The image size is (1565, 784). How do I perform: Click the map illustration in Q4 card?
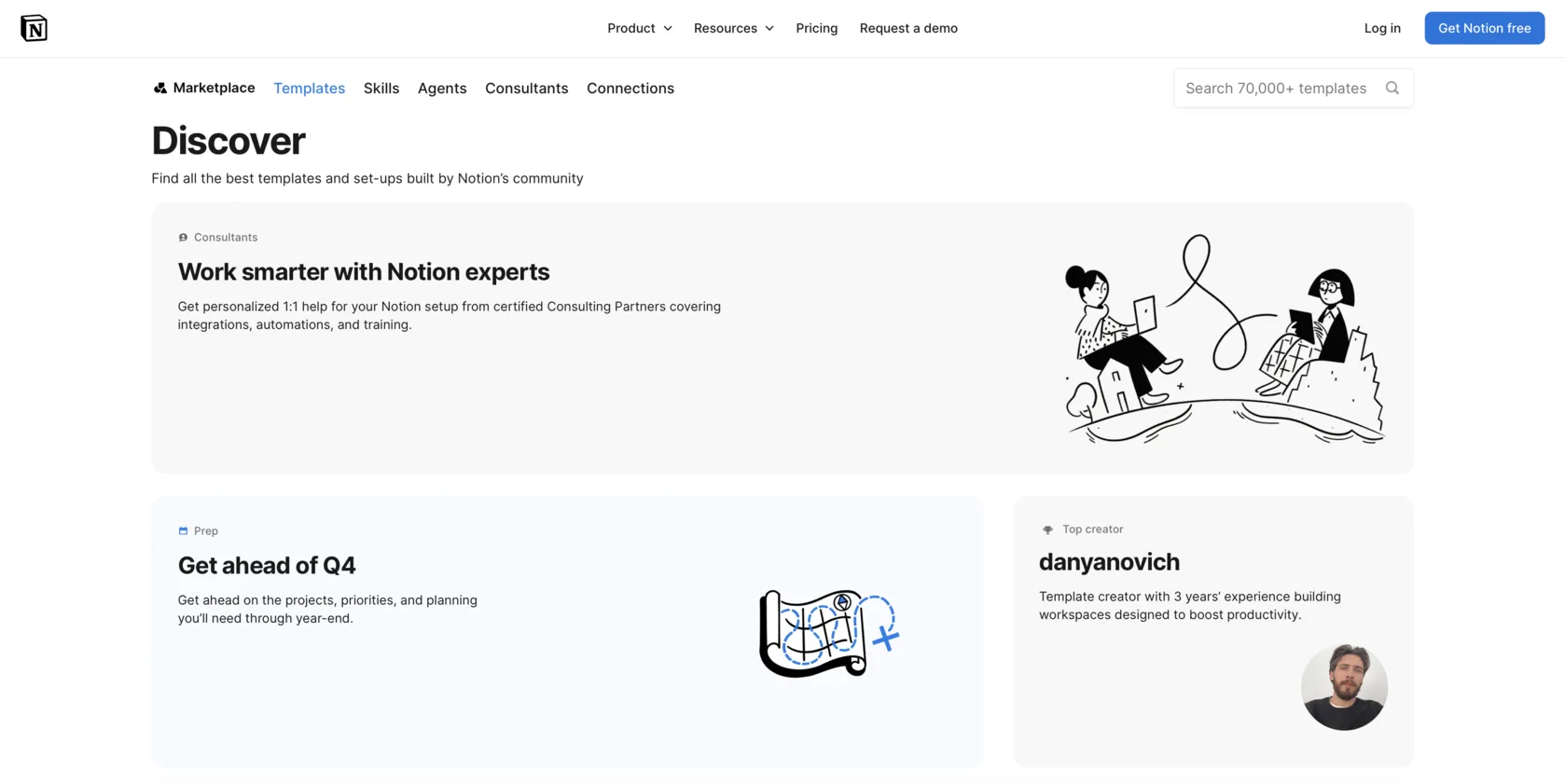[x=828, y=633]
